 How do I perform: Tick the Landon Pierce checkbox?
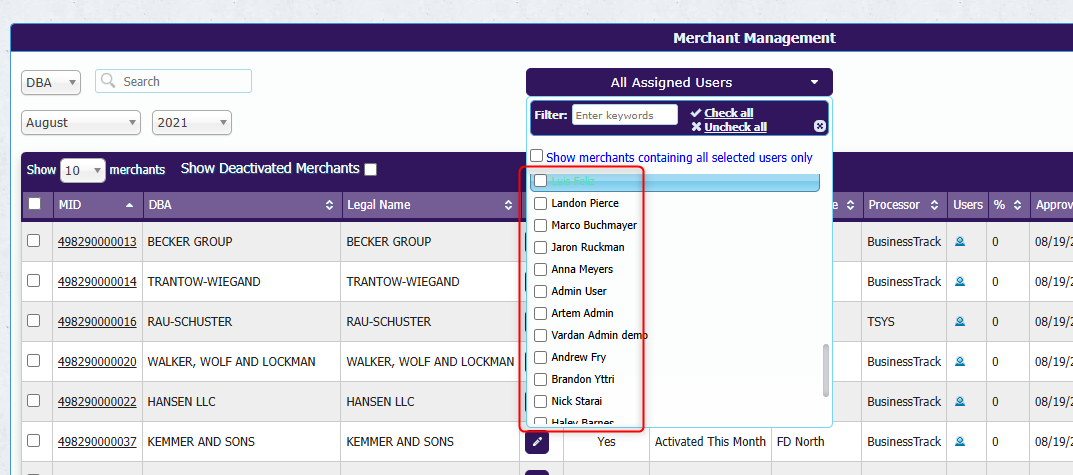[x=541, y=203]
